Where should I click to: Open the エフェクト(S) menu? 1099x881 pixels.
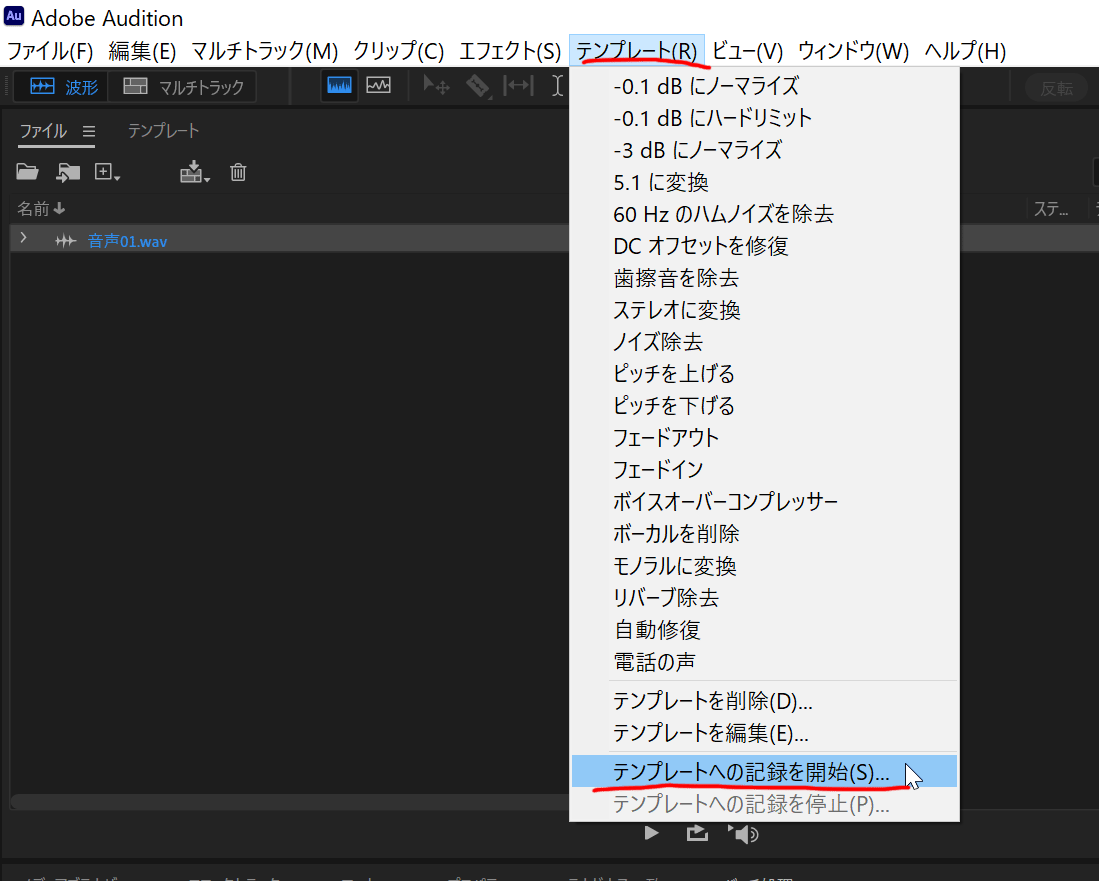coord(509,50)
